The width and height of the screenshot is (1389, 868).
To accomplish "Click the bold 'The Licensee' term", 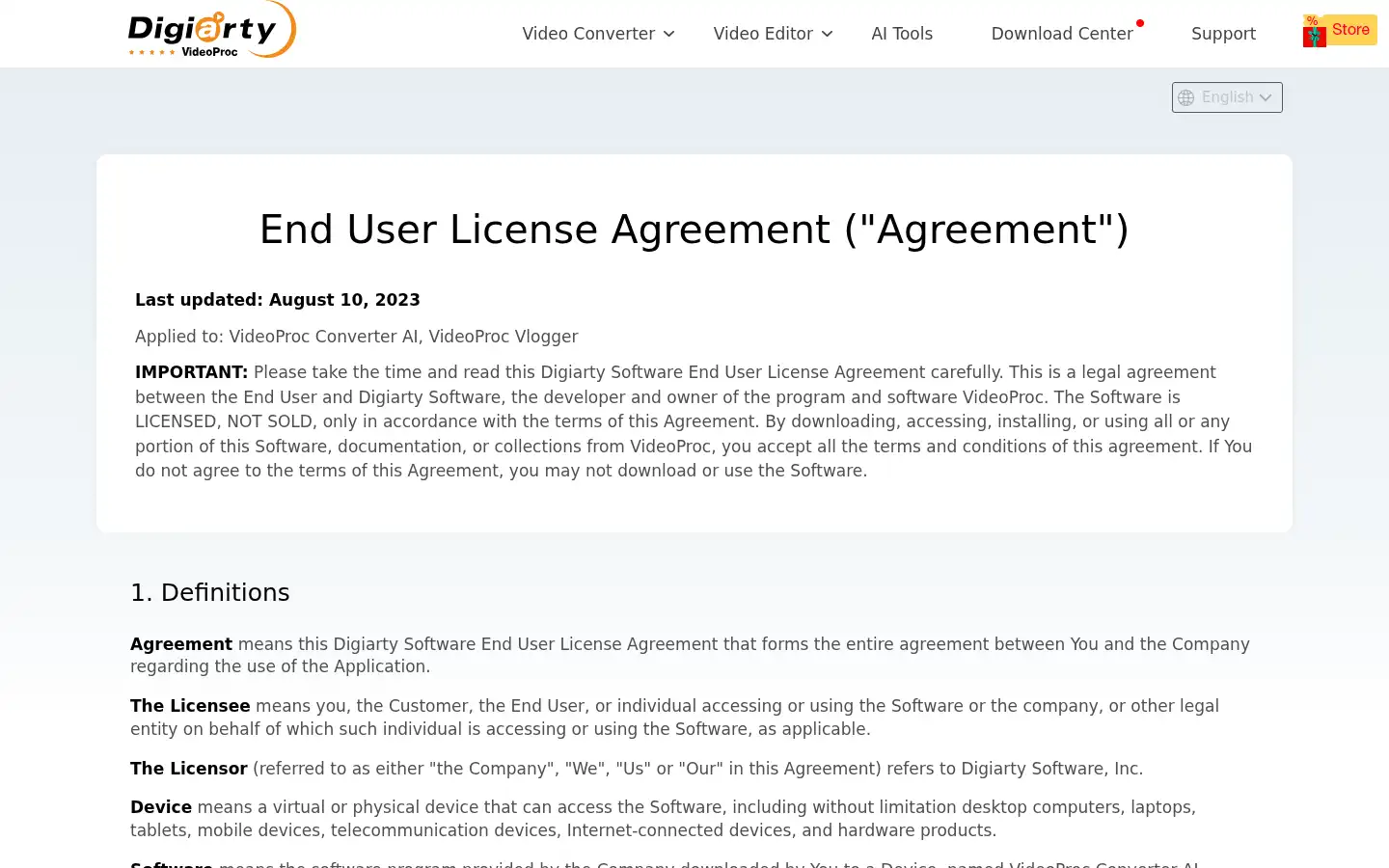I will [x=190, y=706].
